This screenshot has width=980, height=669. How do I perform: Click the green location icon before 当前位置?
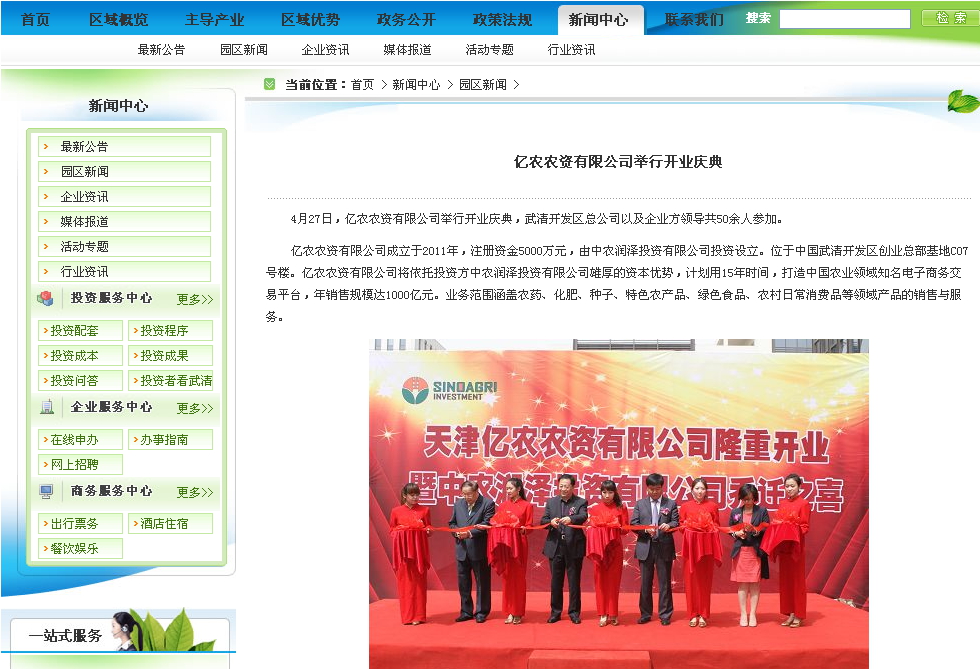coord(269,84)
